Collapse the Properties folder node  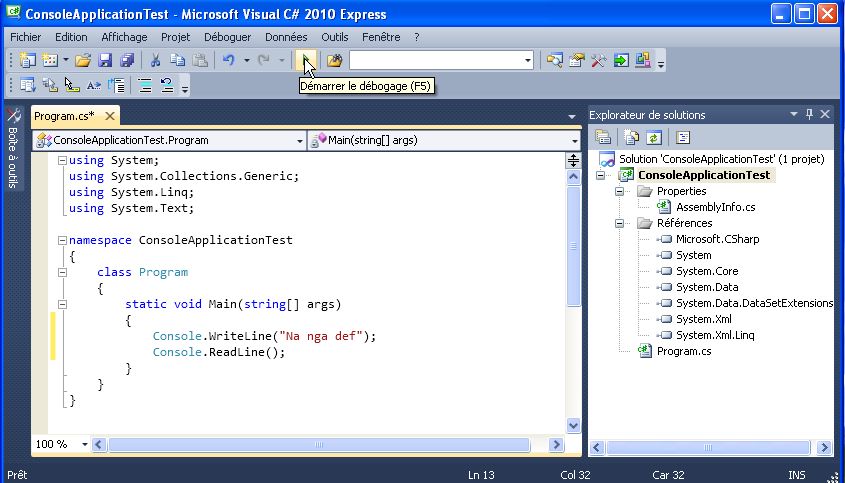pos(620,191)
